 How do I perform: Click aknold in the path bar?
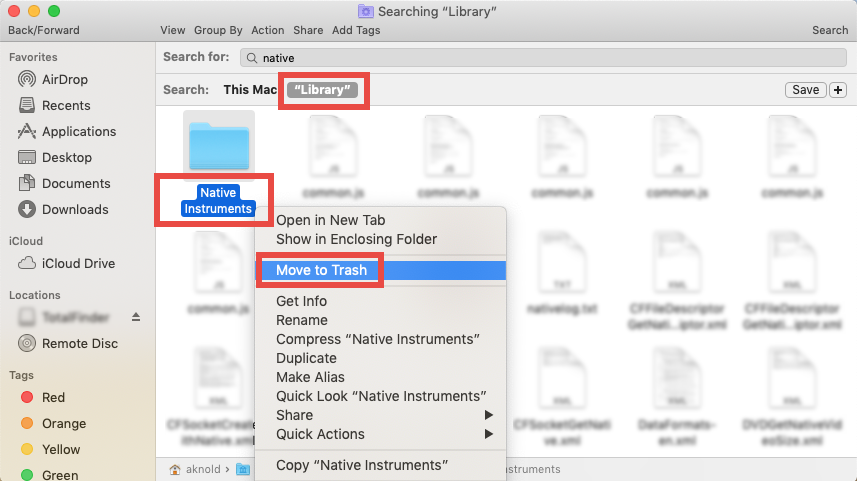coord(203,469)
